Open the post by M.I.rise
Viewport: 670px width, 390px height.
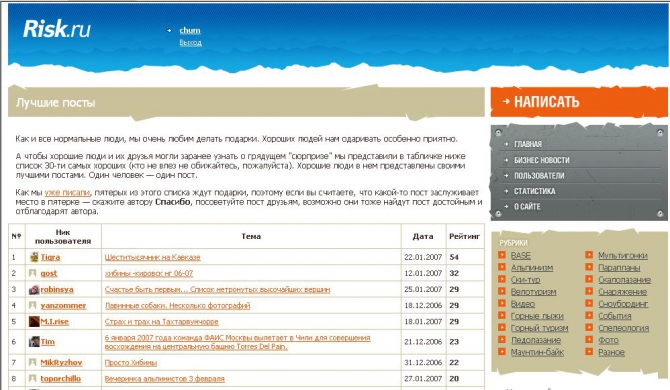point(162,322)
